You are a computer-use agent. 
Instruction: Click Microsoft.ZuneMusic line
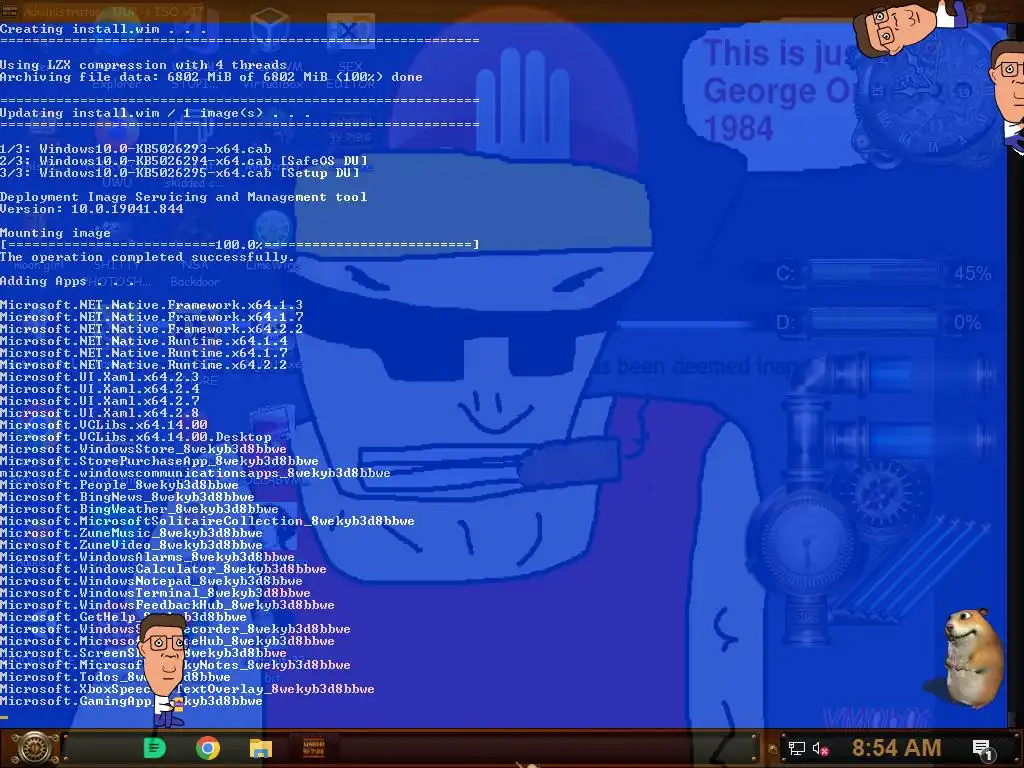click(x=131, y=533)
